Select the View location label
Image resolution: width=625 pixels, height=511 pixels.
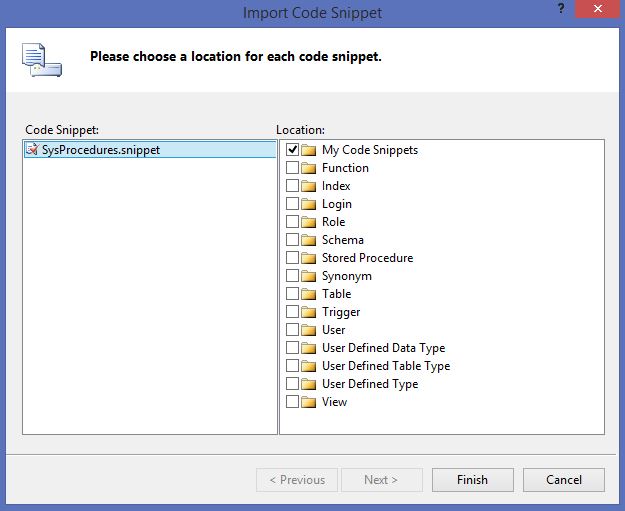click(x=334, y=402)
